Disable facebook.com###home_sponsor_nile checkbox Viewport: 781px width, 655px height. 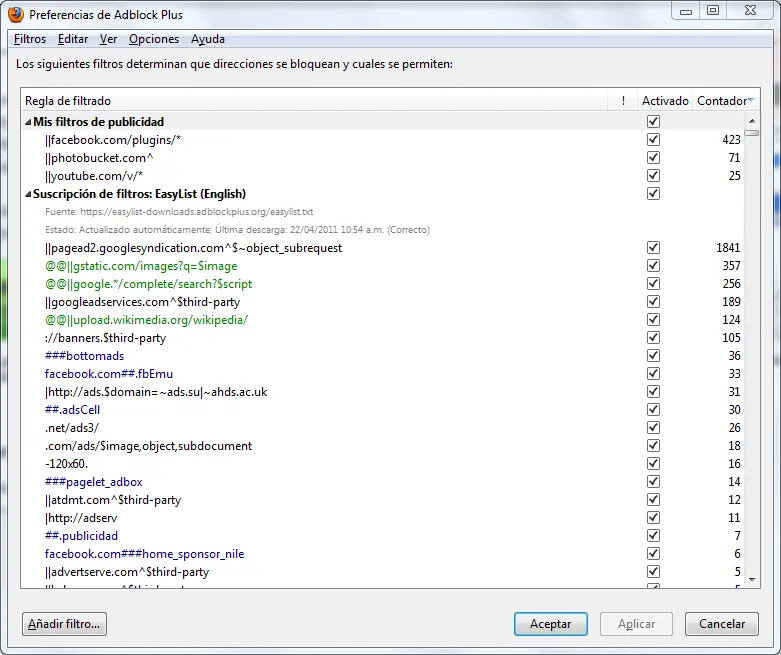(653, 553)
